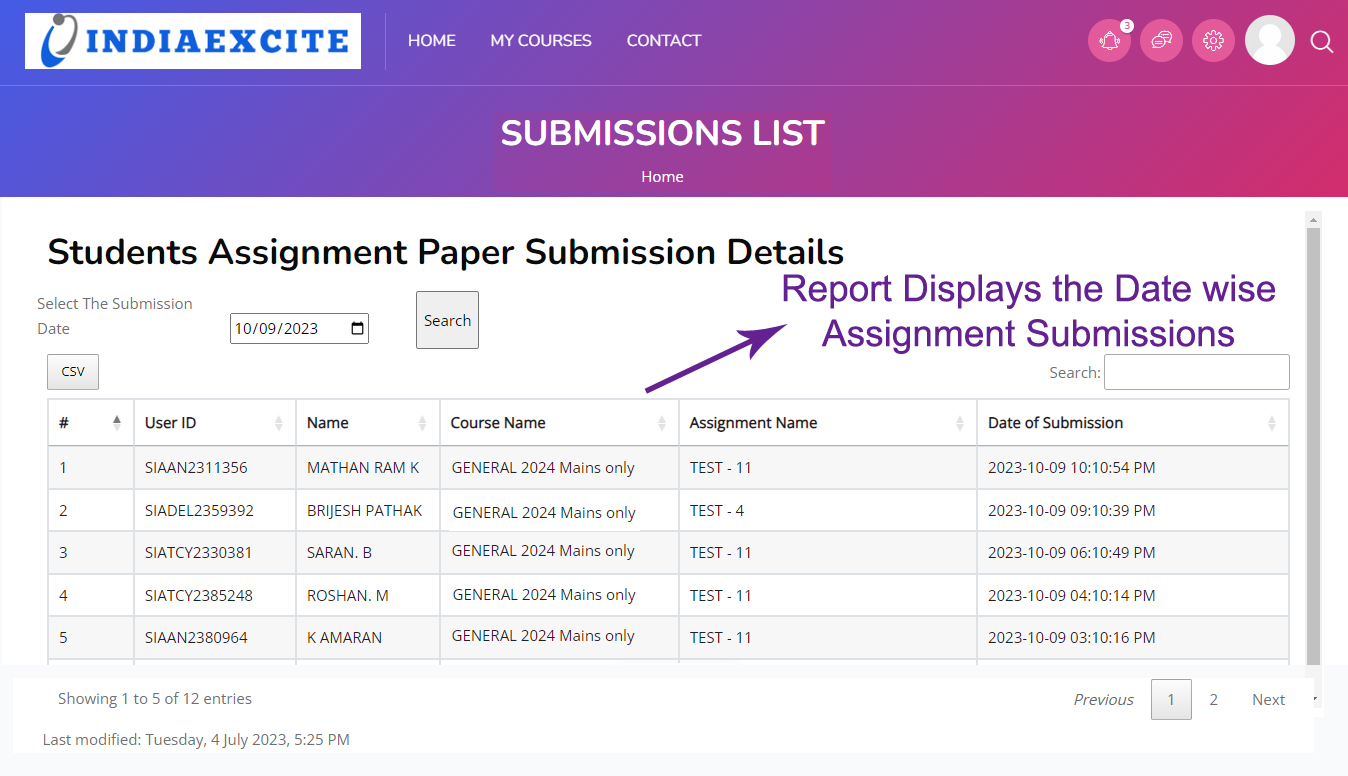Open the user profile avatar
Viewport: 1348px width, 776px height.
[1269, 41]
